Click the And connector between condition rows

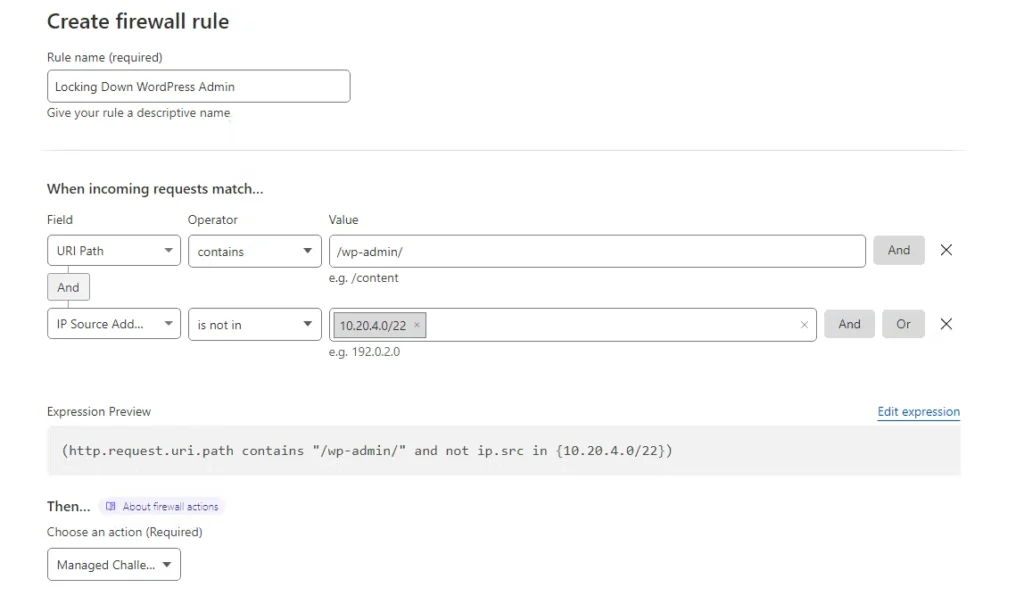(x=68, y=287)
